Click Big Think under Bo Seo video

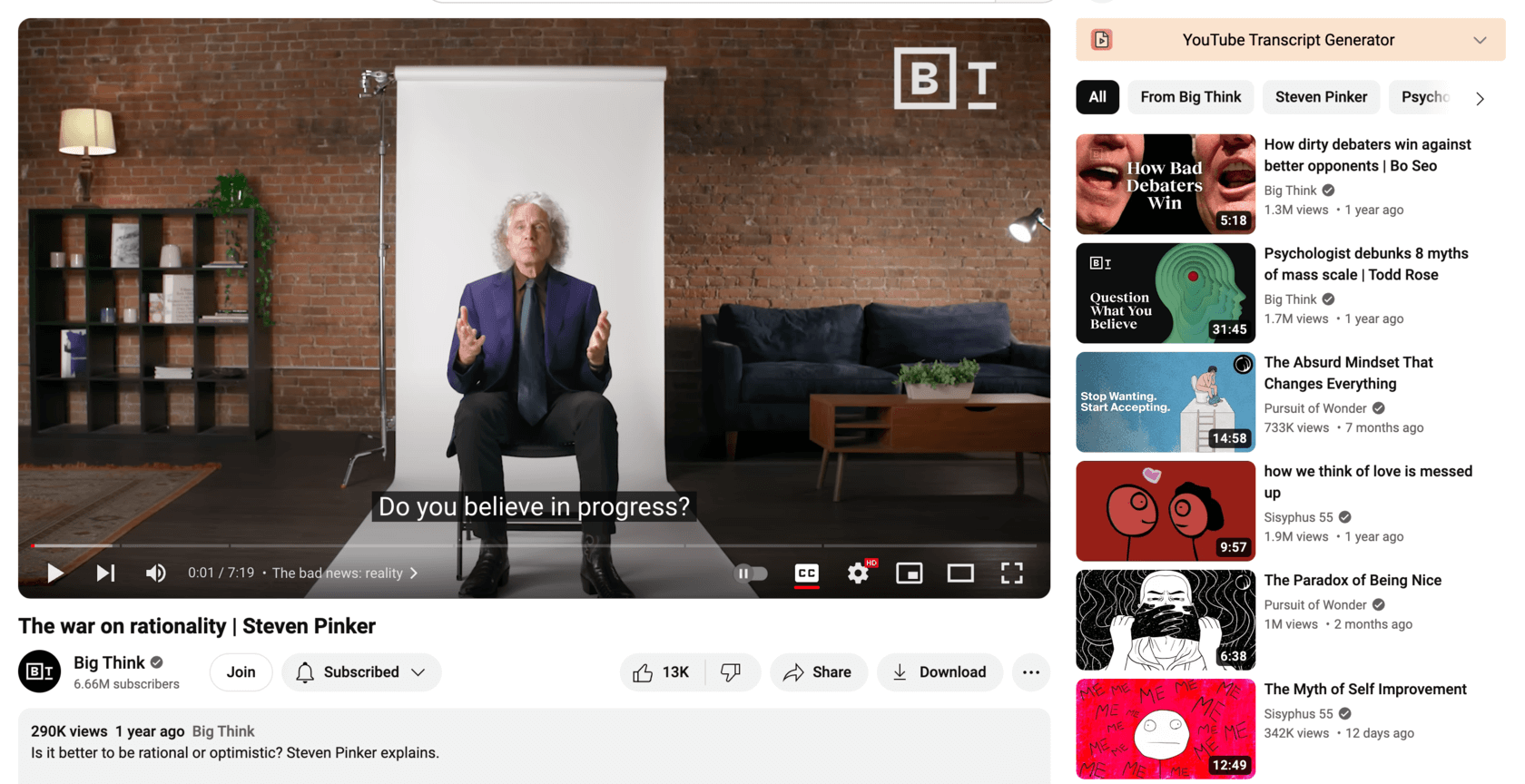[1290, 191]
